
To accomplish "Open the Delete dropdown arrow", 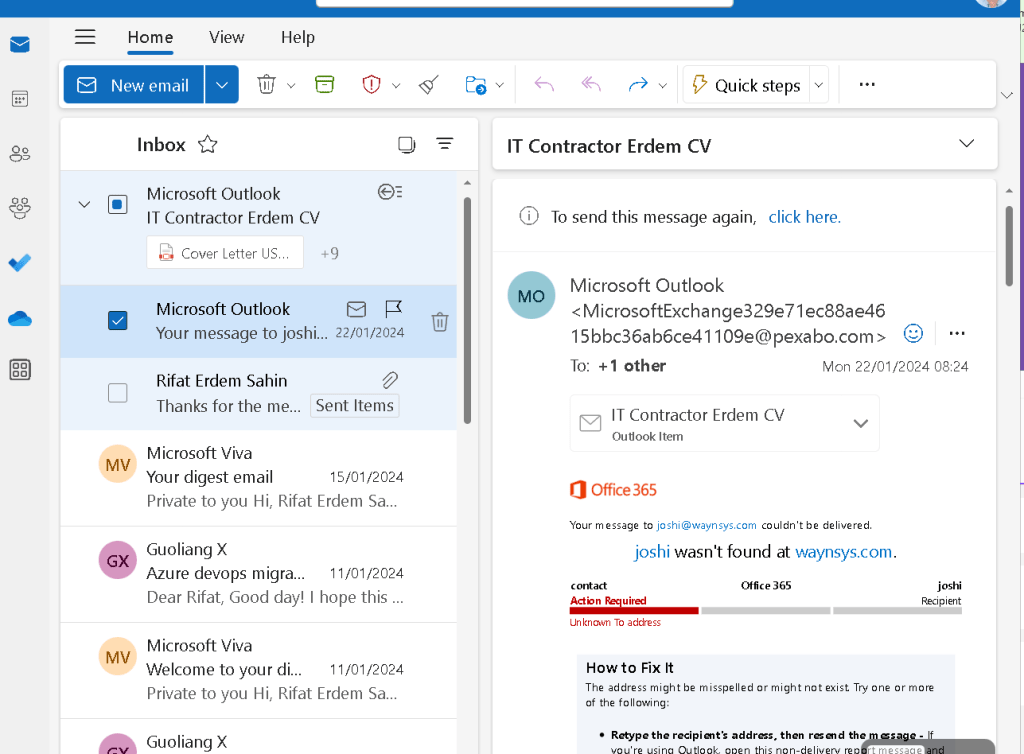I will [x=291, y=86].
